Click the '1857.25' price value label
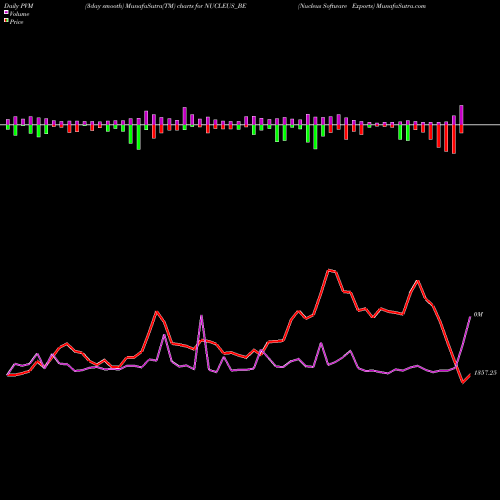 pos(485,373)
